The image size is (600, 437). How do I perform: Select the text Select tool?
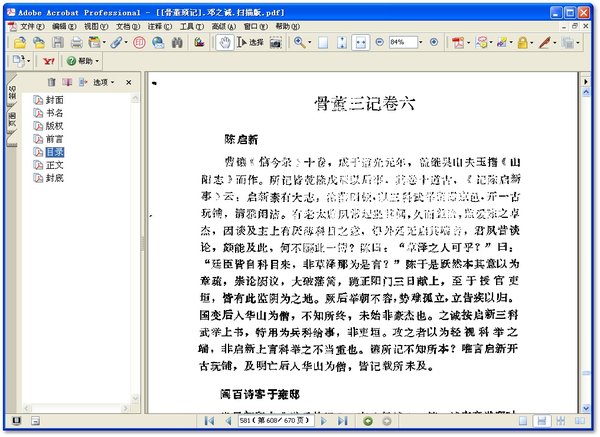click(x=250, y=42)
